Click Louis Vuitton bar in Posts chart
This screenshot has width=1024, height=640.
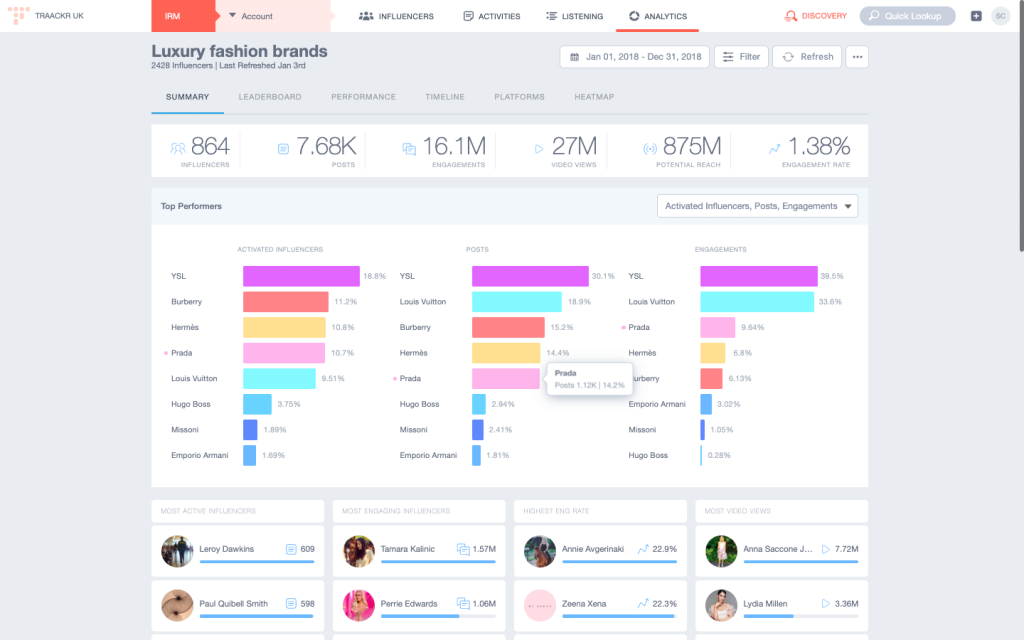pyautogui.click(x=517, y=302)
